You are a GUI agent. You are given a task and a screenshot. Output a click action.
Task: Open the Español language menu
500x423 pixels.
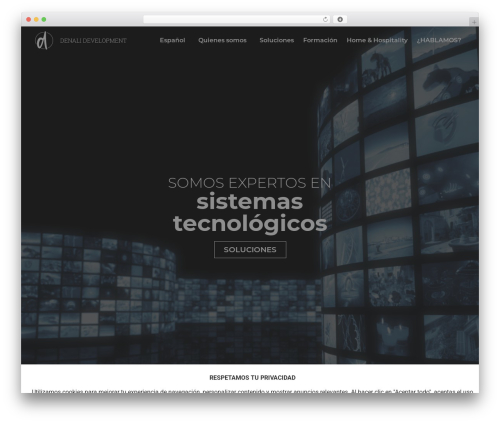tap(172, 40)
